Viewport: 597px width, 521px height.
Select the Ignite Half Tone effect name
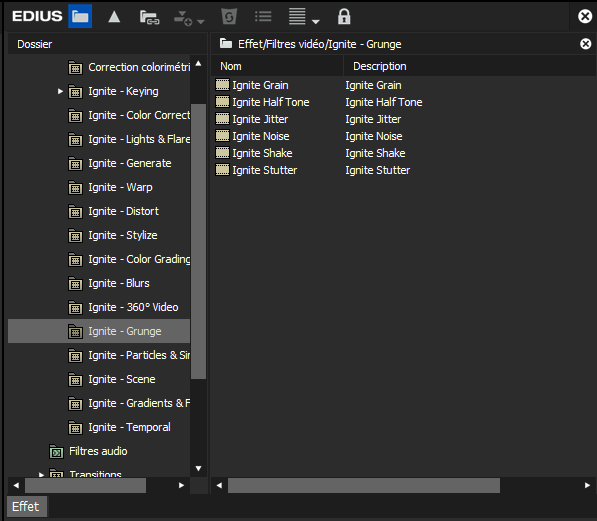pos(271,102)
